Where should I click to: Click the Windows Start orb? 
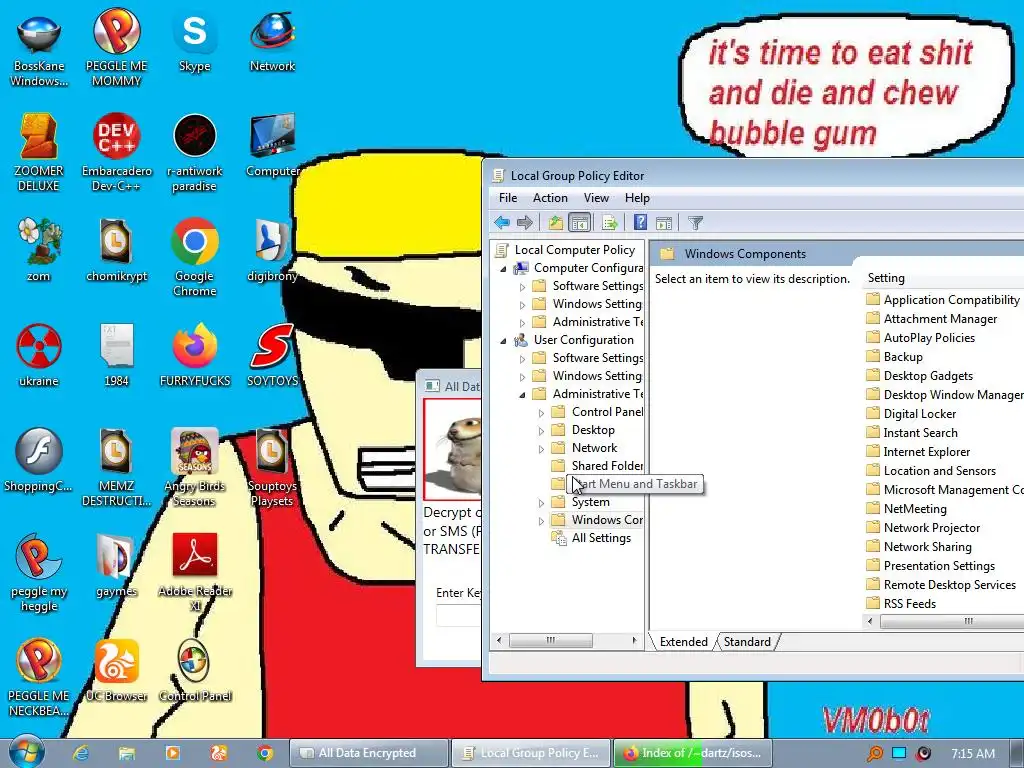click(26, 752)
